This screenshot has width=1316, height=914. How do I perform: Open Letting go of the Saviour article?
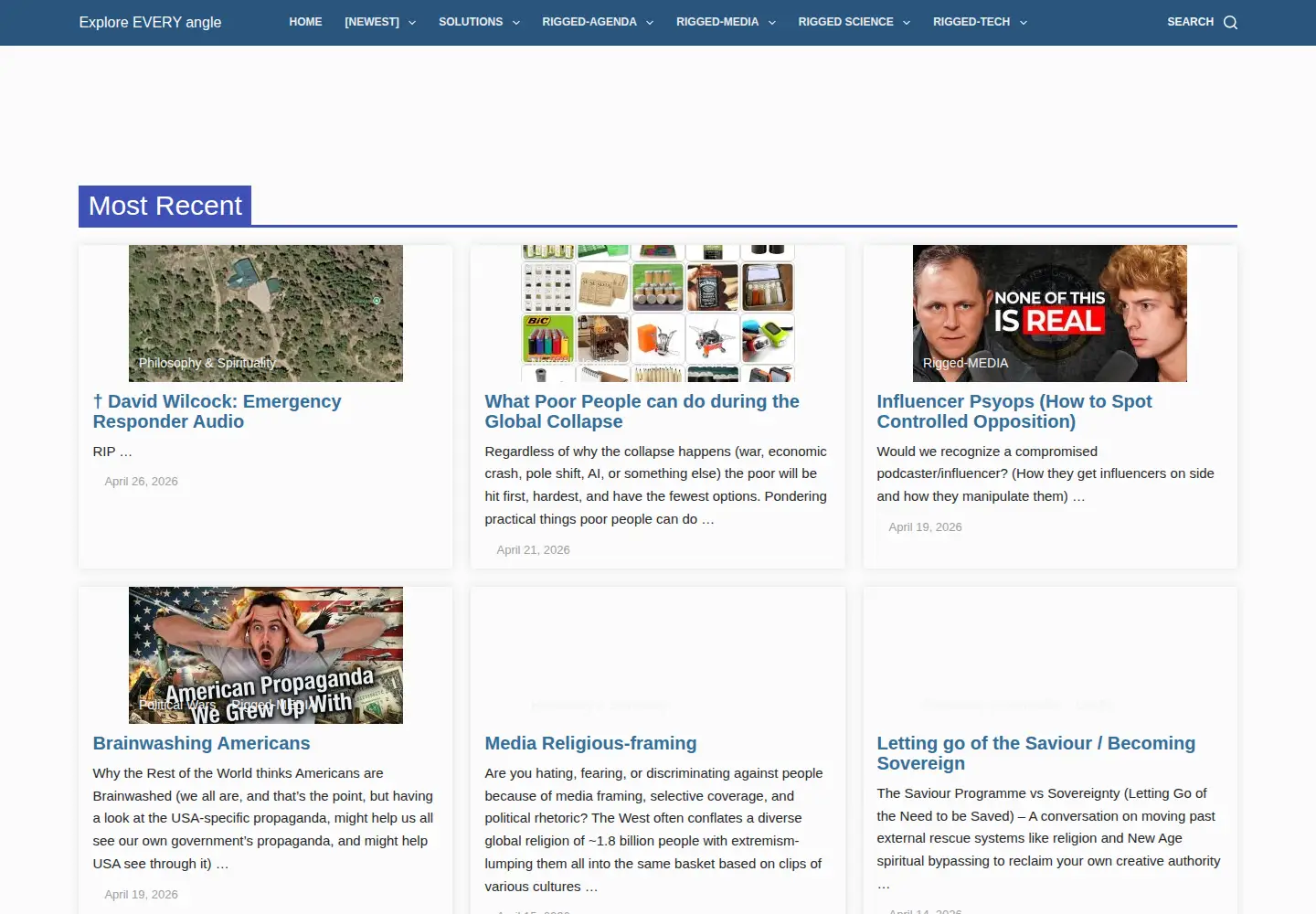(x=1035, y=753)
